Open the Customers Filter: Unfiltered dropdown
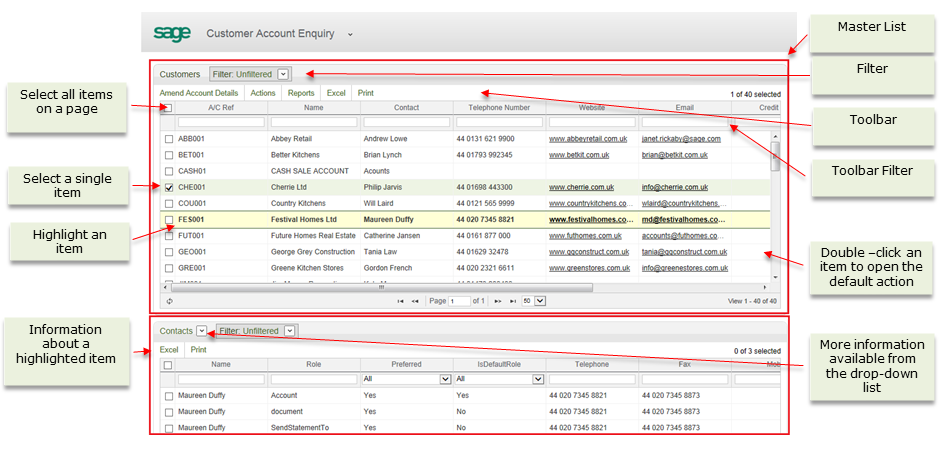Screen dimensions: 945x453 [x=284, y=74]
